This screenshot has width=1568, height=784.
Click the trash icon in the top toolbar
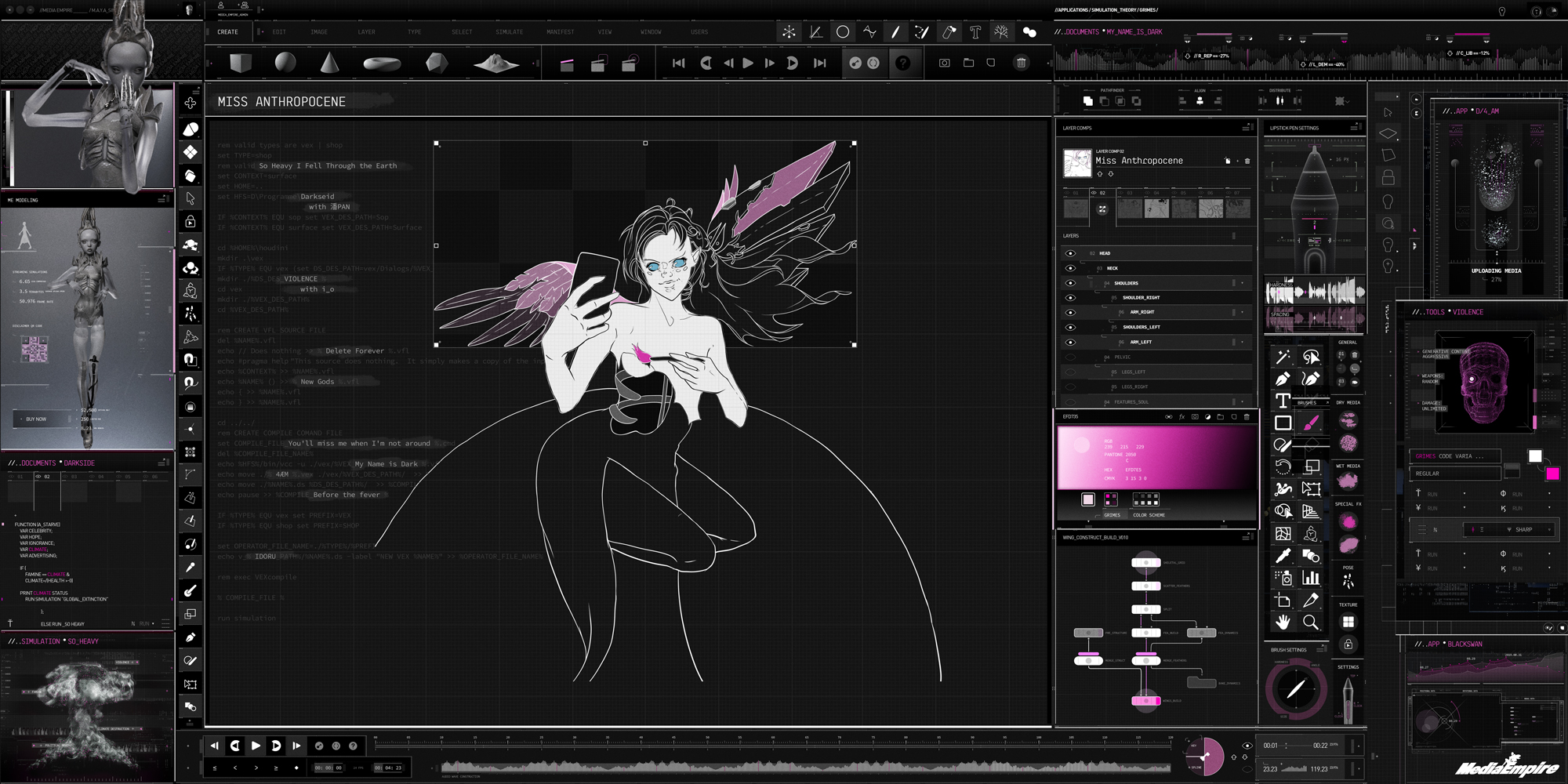pos(1021,63)
